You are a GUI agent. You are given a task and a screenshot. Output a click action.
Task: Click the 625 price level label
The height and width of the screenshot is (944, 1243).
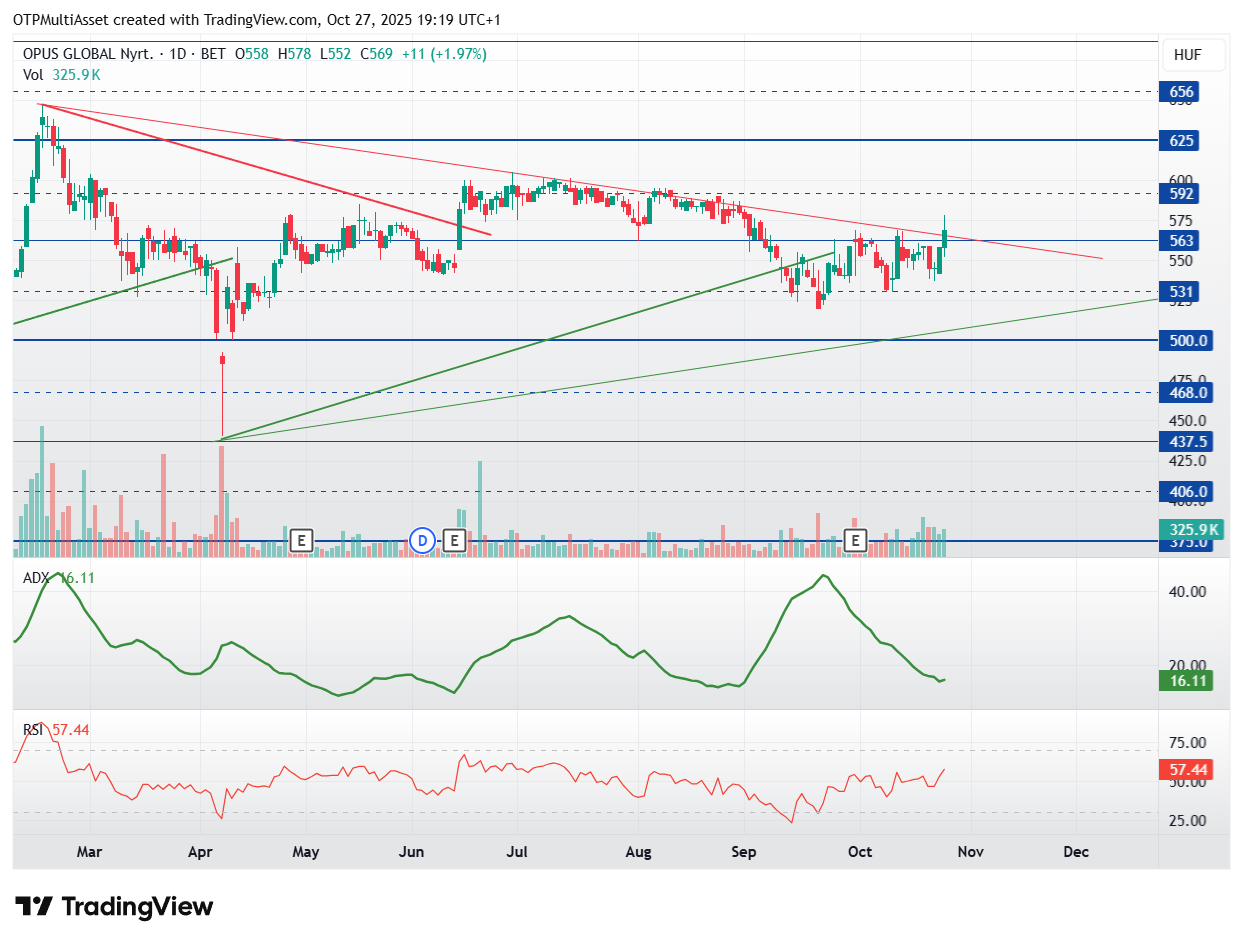coord(1182,141)
